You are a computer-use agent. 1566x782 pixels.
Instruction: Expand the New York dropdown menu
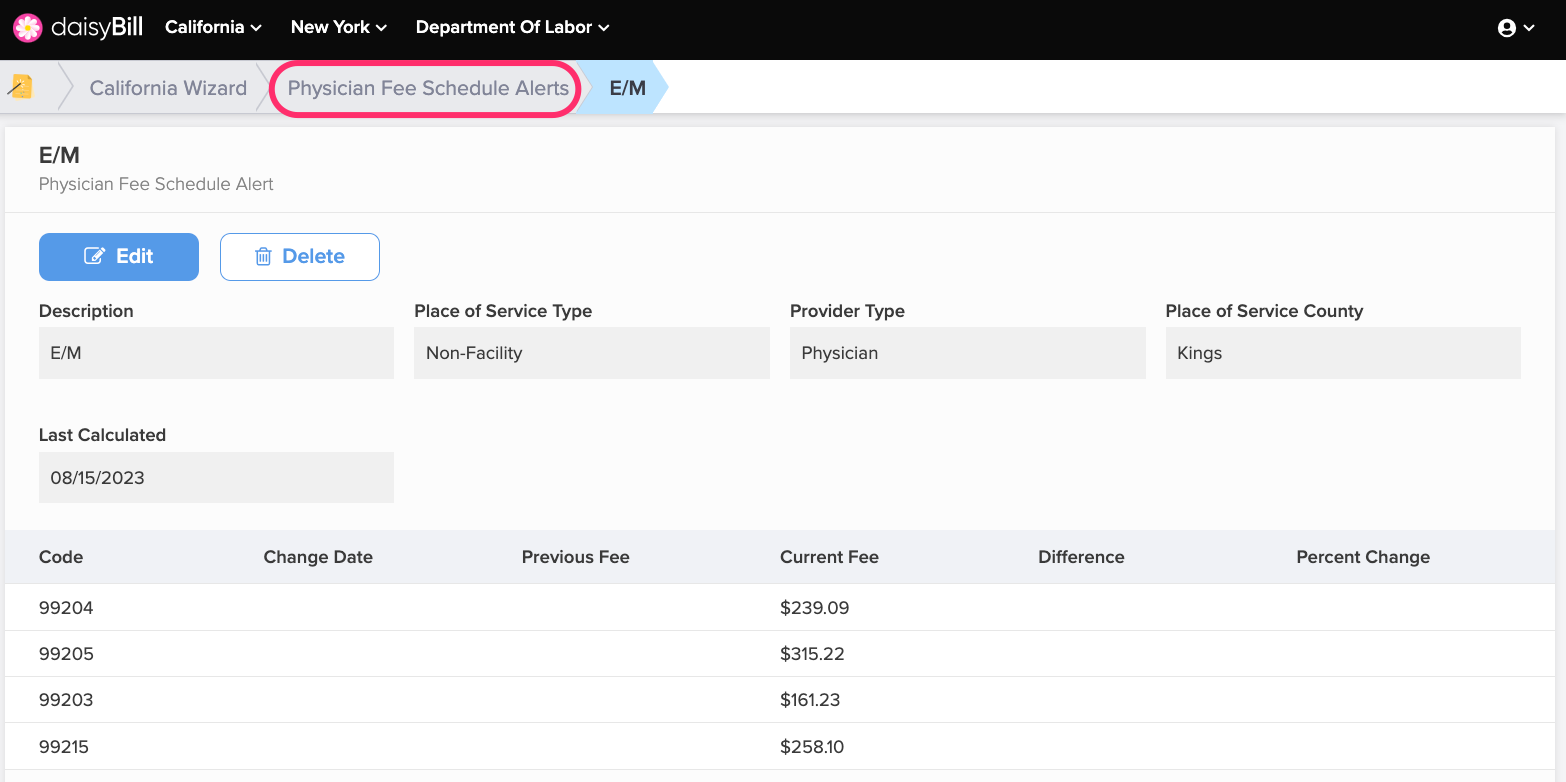coord(338,28)
